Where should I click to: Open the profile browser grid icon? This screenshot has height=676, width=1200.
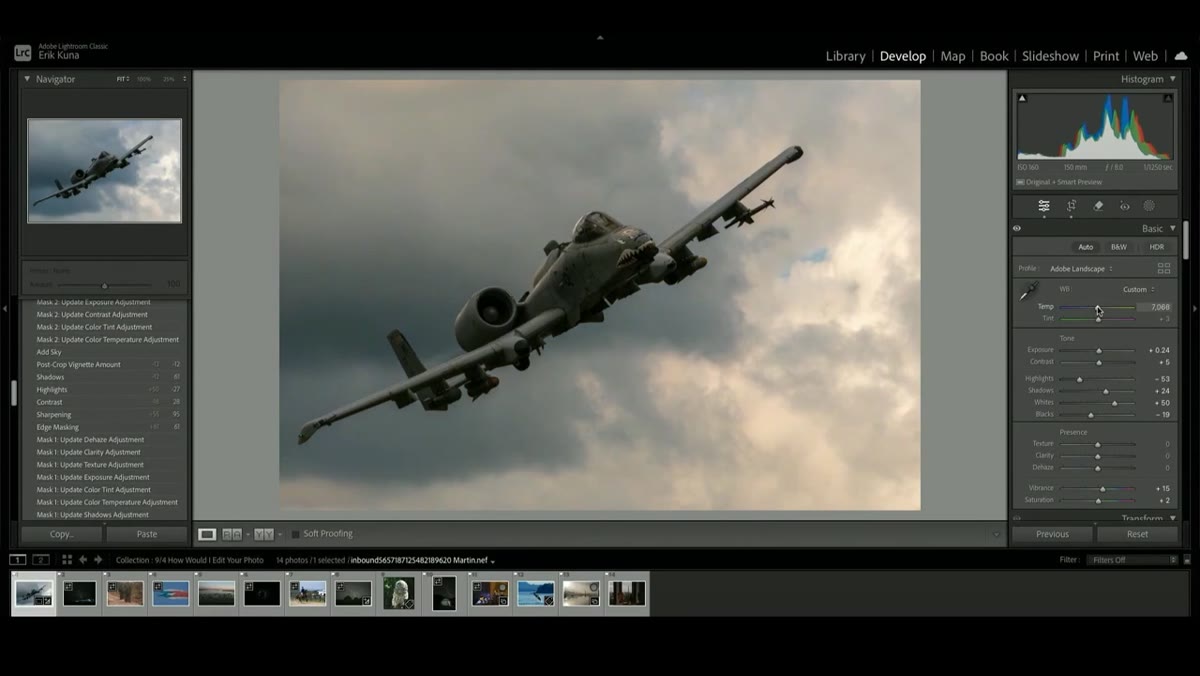click(x=1164, y=268)
